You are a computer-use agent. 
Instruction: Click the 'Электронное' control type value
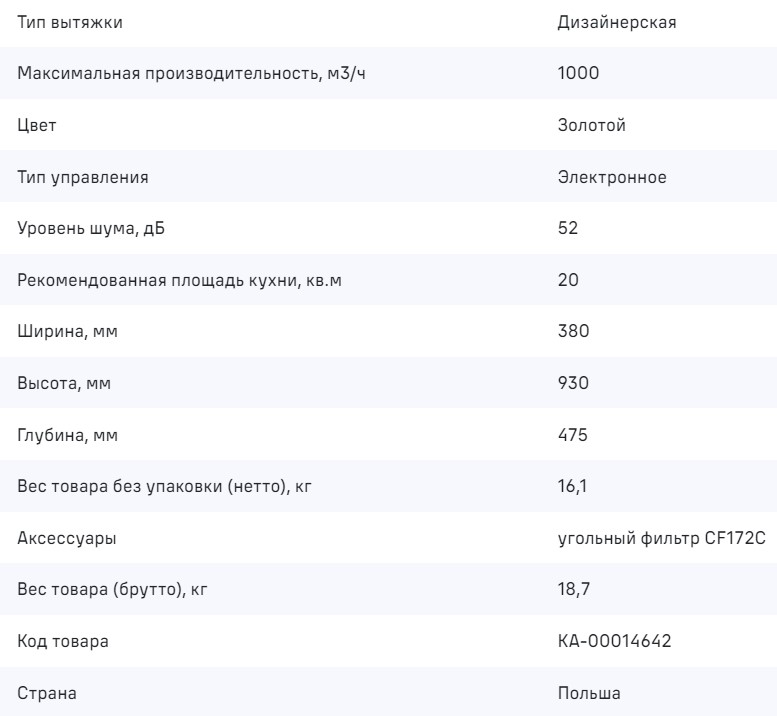tap(612, 178)
